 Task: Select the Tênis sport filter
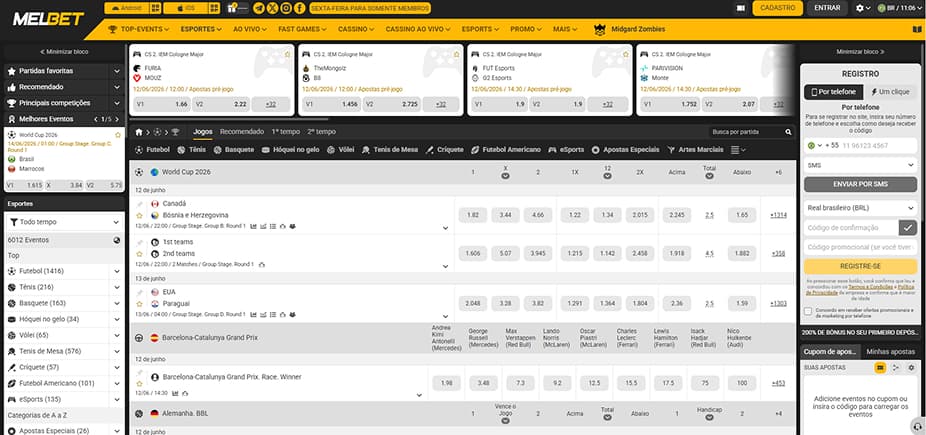tap(191, 150)
